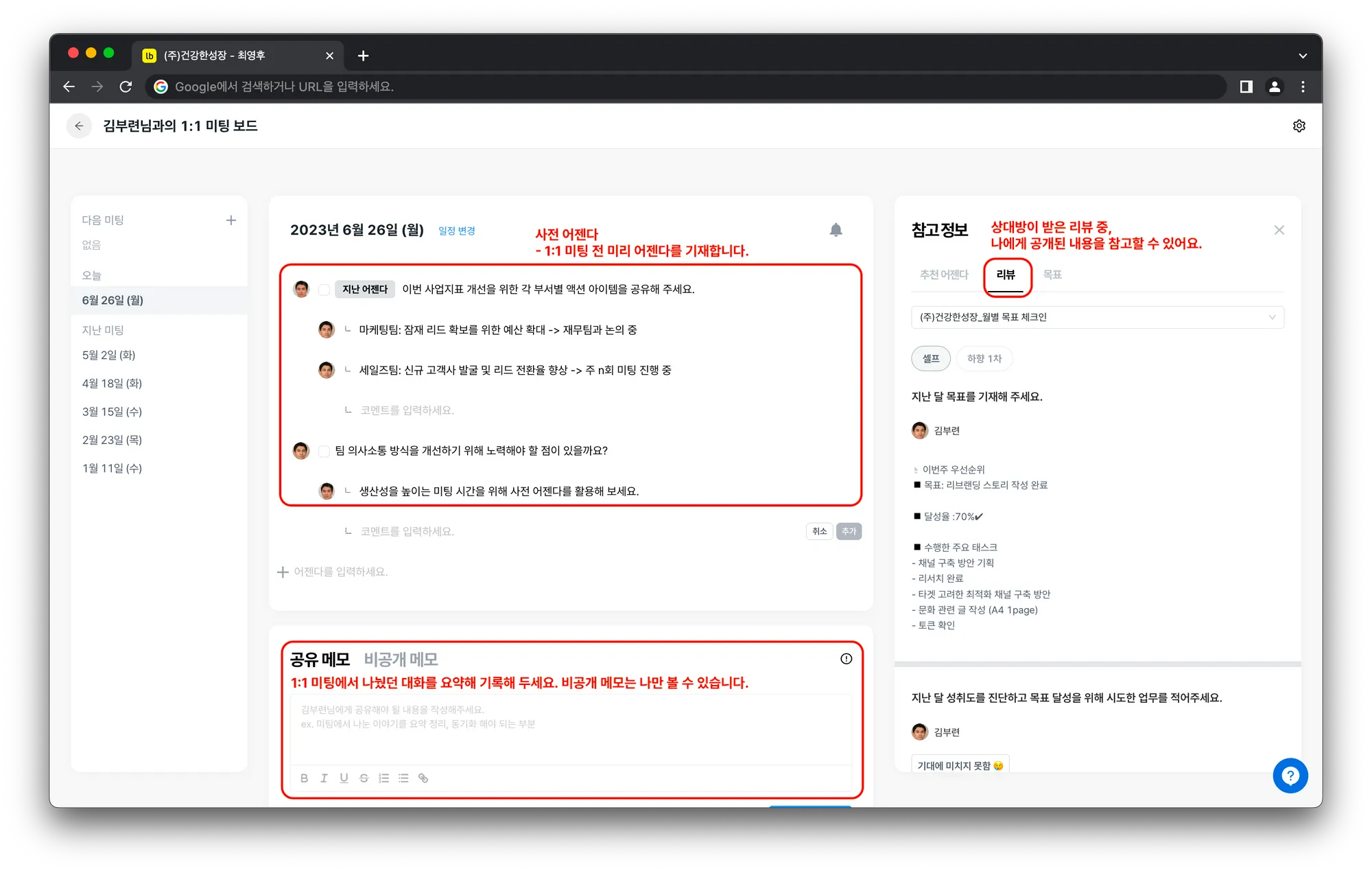Click the browser address bar

coord(686,86)
